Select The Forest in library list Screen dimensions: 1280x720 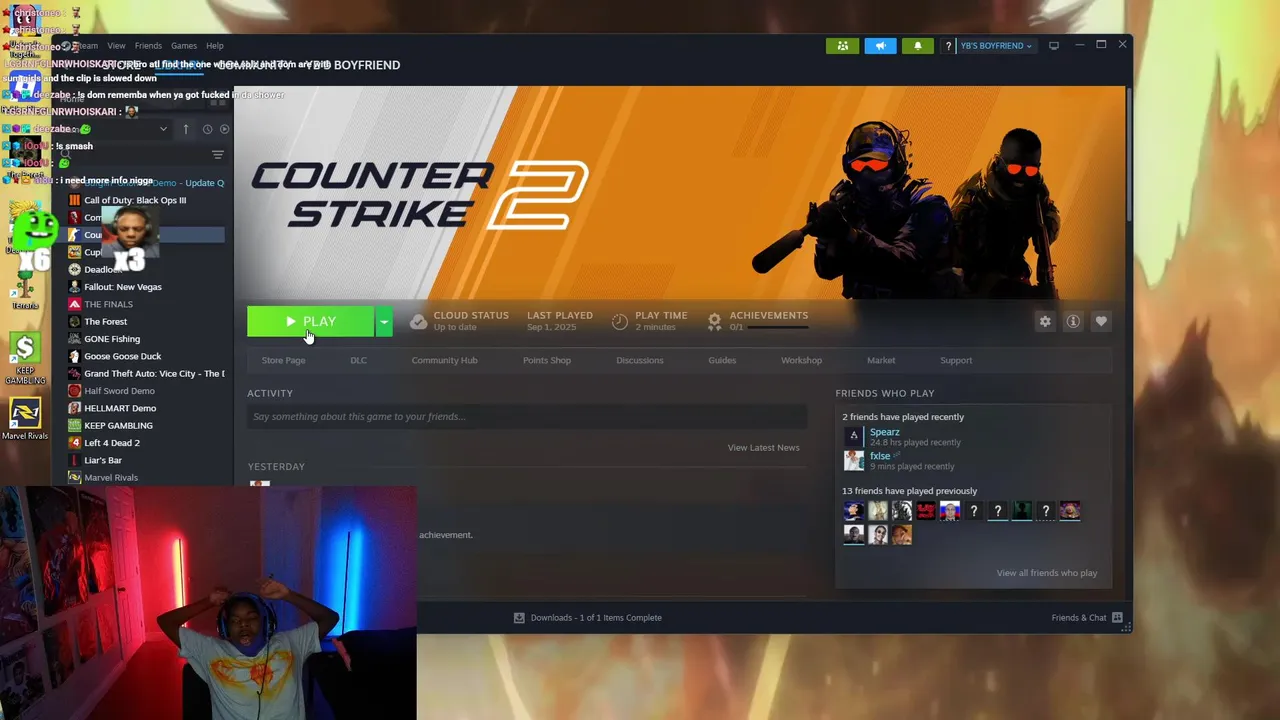click(x=145, y=321)
